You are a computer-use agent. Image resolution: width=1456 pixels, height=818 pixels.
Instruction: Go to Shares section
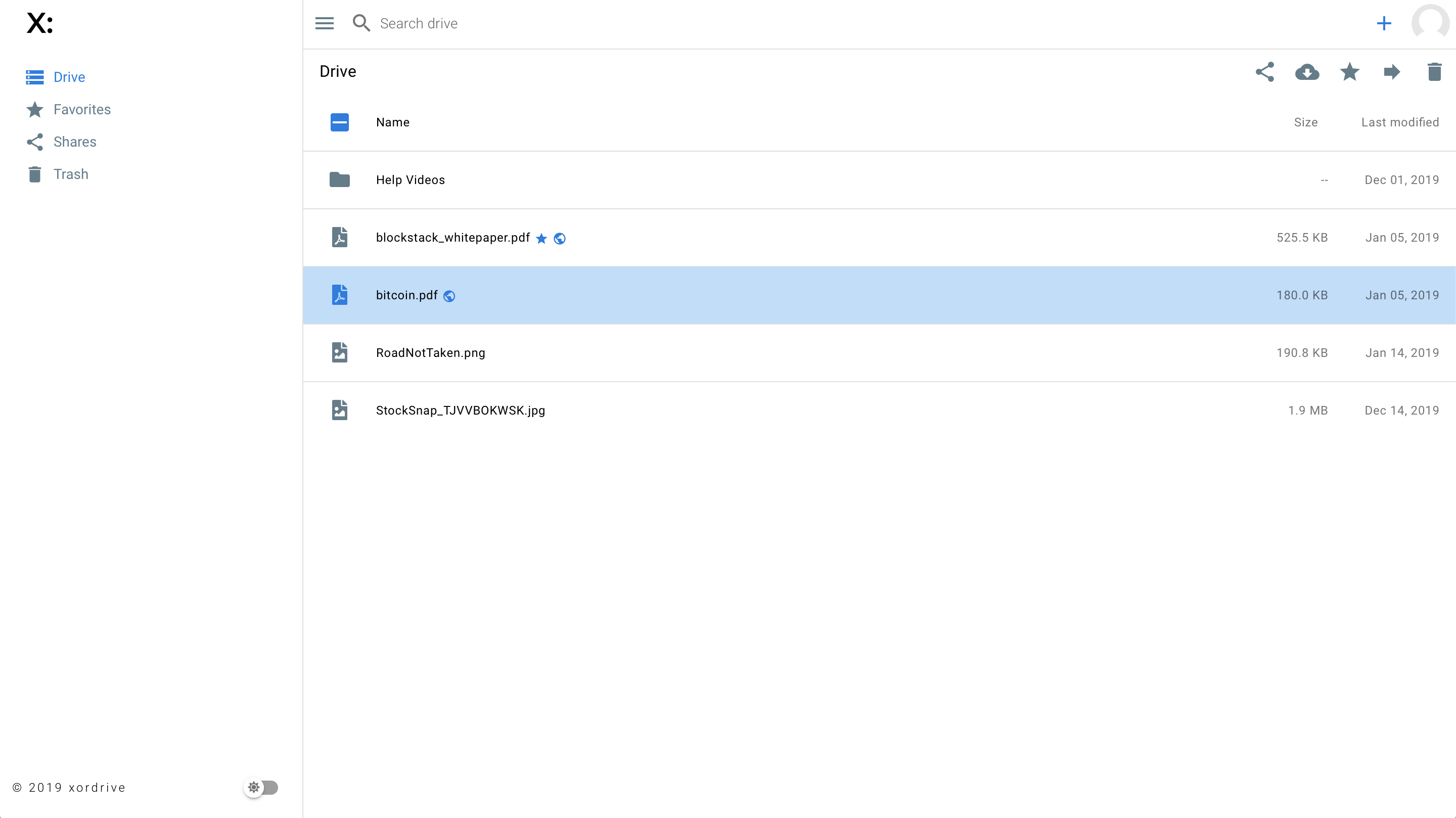pyautogui.click(x=75, y=142)
